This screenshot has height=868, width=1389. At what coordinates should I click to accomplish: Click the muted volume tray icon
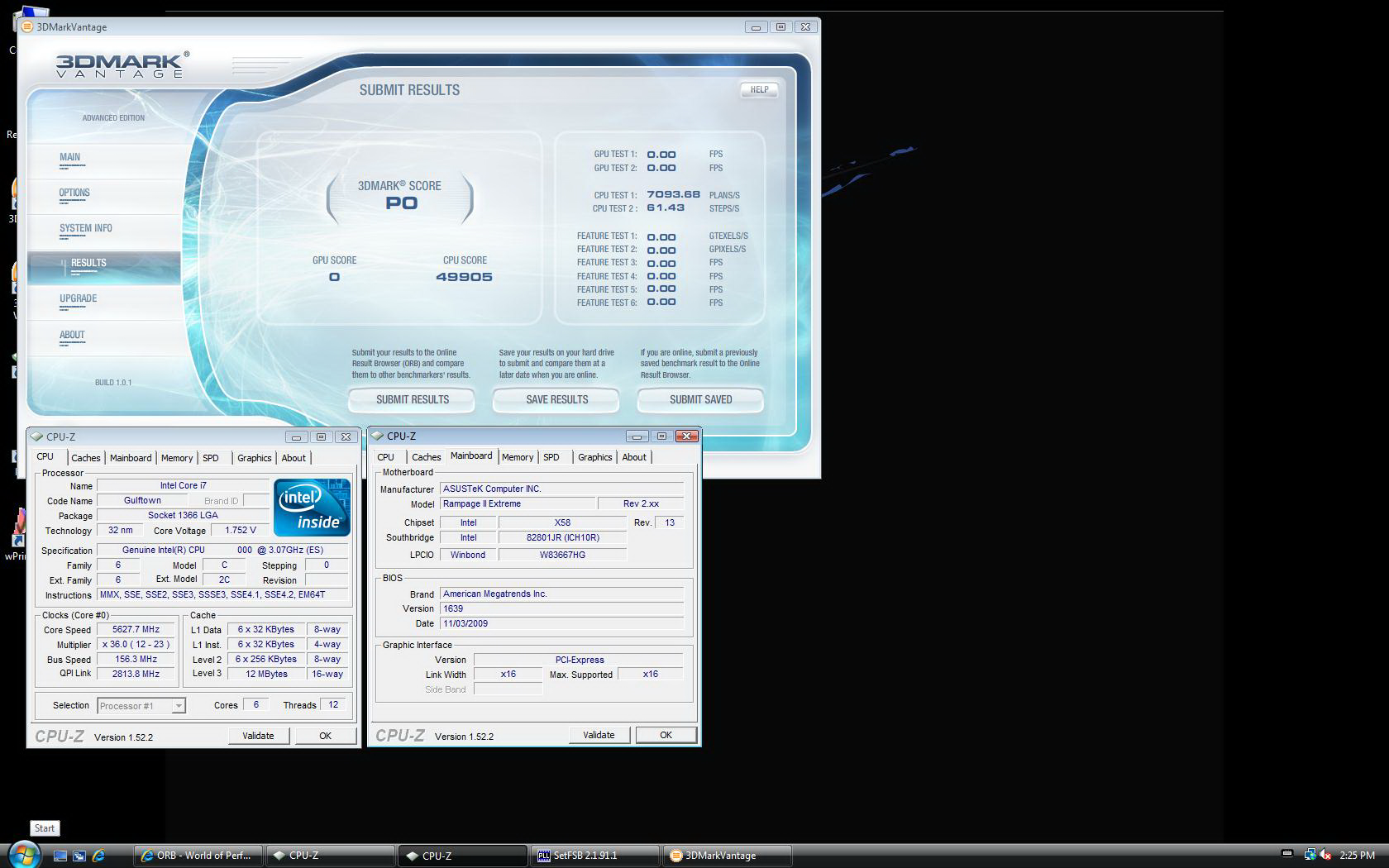tap(1325, 855)
